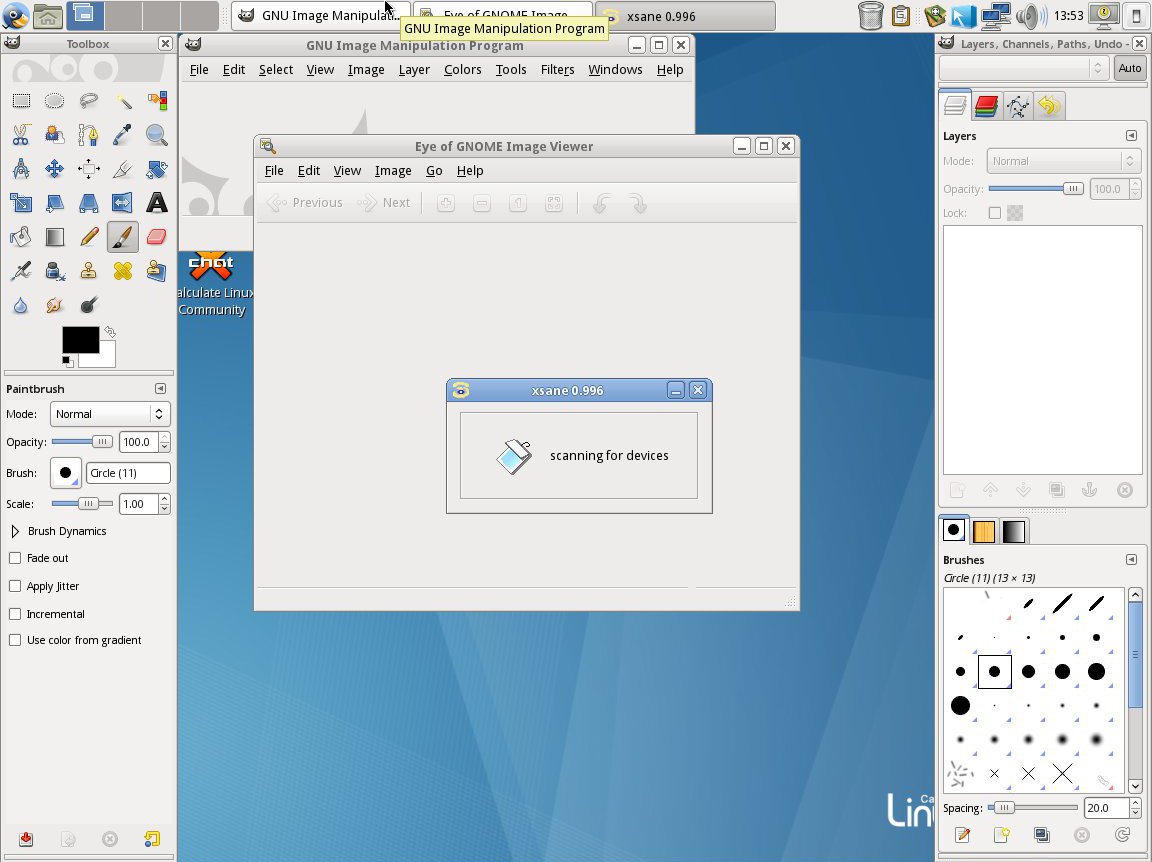Open the Go menu in Image Viewer

pos(434,171)
